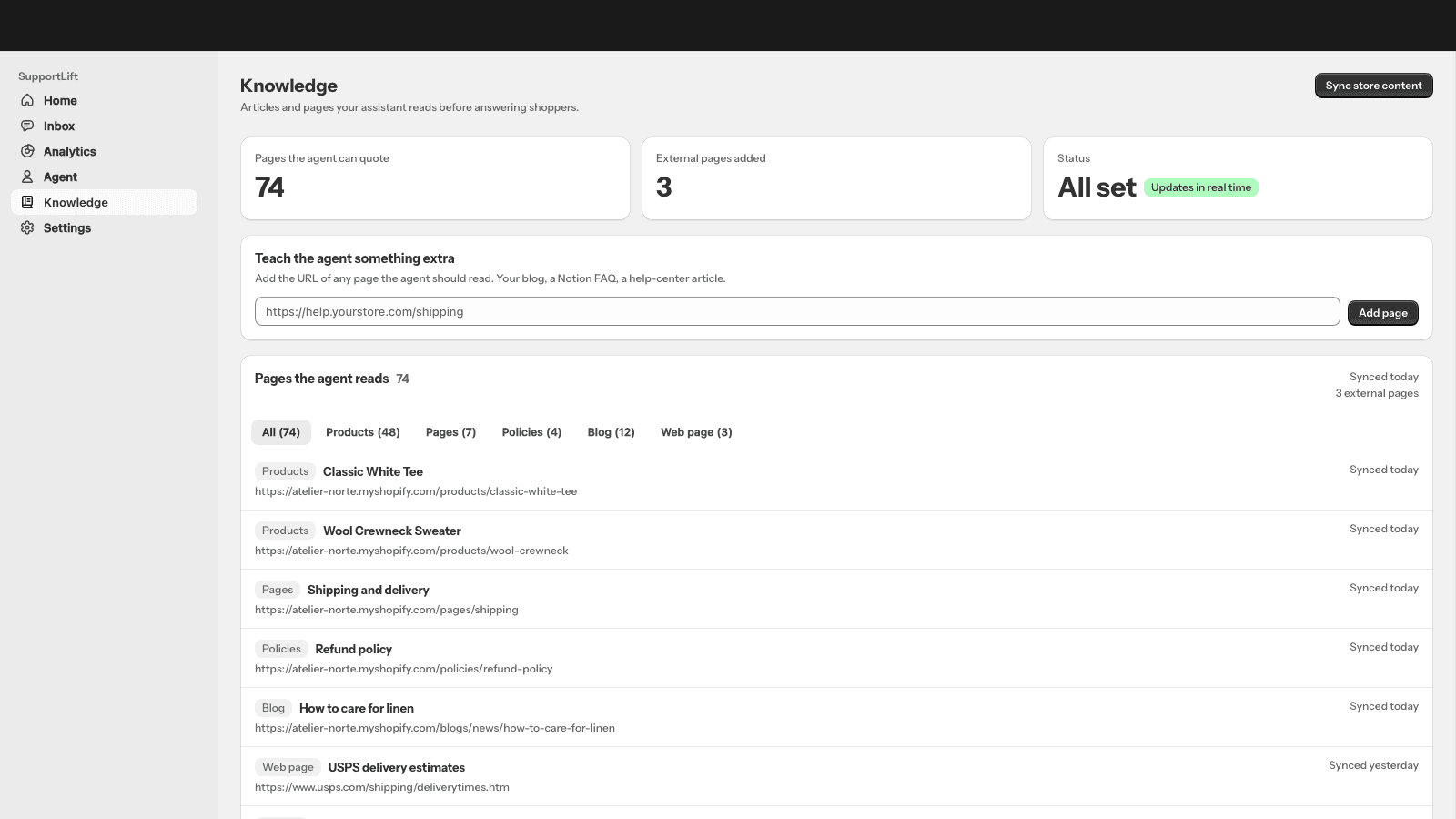Click the Settings gear icon
1456x819 pixels.
click(x=27, y=227)
